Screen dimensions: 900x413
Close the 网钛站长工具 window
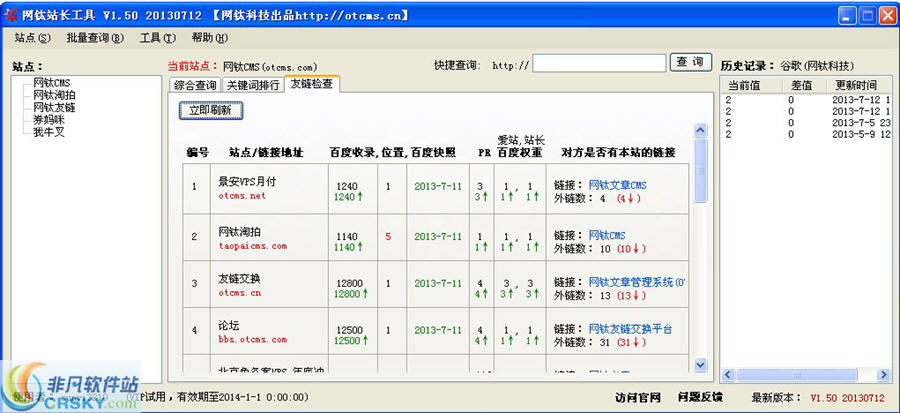pyautogui.click(x=886, y=15)
